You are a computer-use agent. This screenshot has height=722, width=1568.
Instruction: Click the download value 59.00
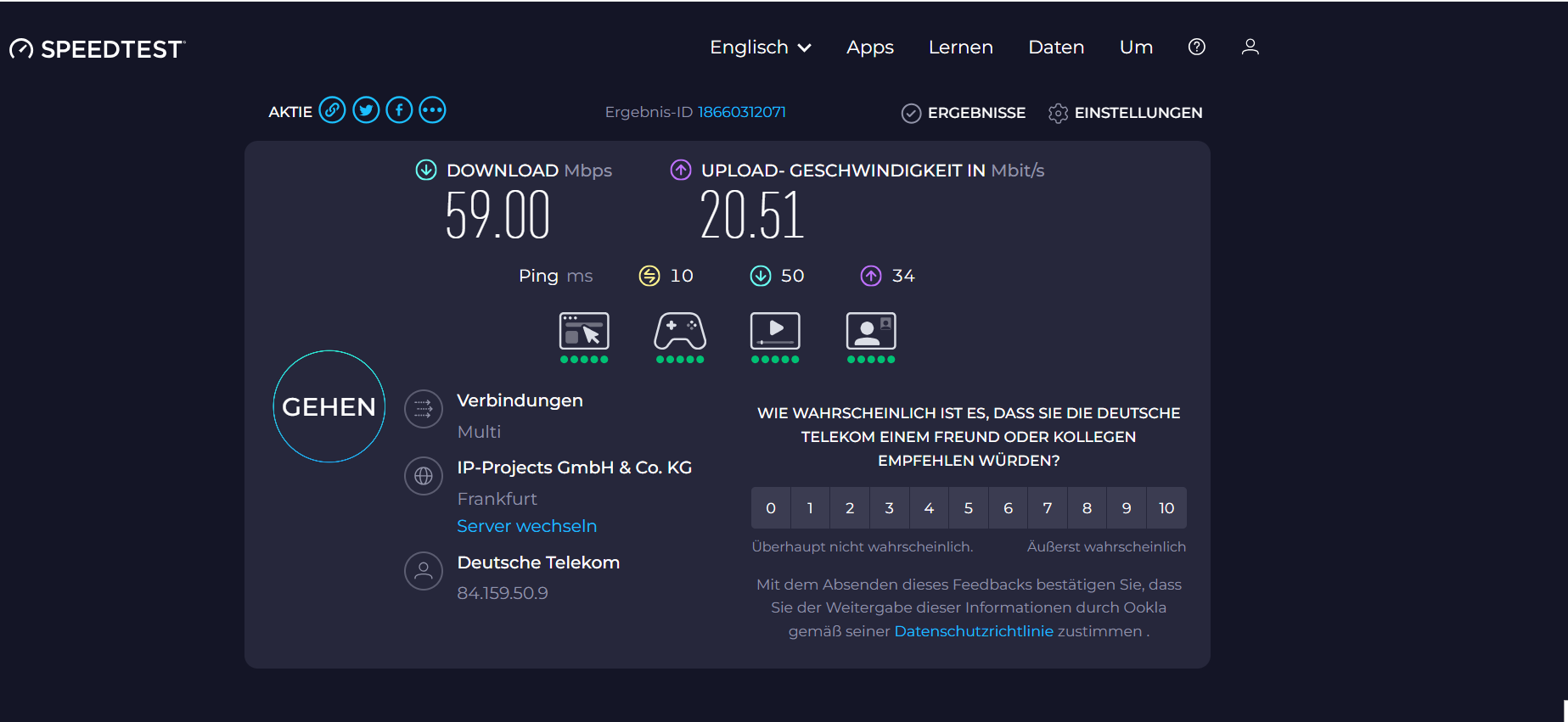click(498, 215)
